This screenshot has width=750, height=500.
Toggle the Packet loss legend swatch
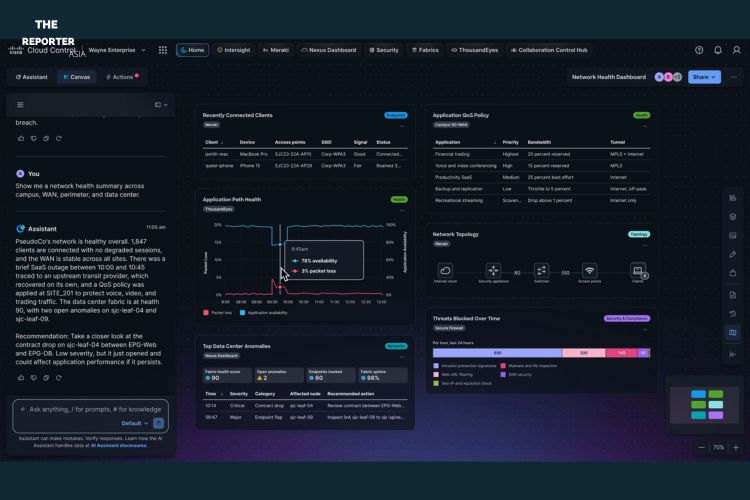tap(206, 313)
